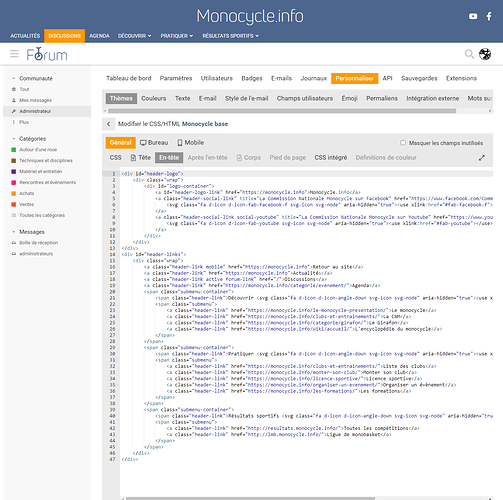Select the CSS intégré editor tab
Image resolution: width=503 pixels, height=500 pixels.
click(331, 157)
